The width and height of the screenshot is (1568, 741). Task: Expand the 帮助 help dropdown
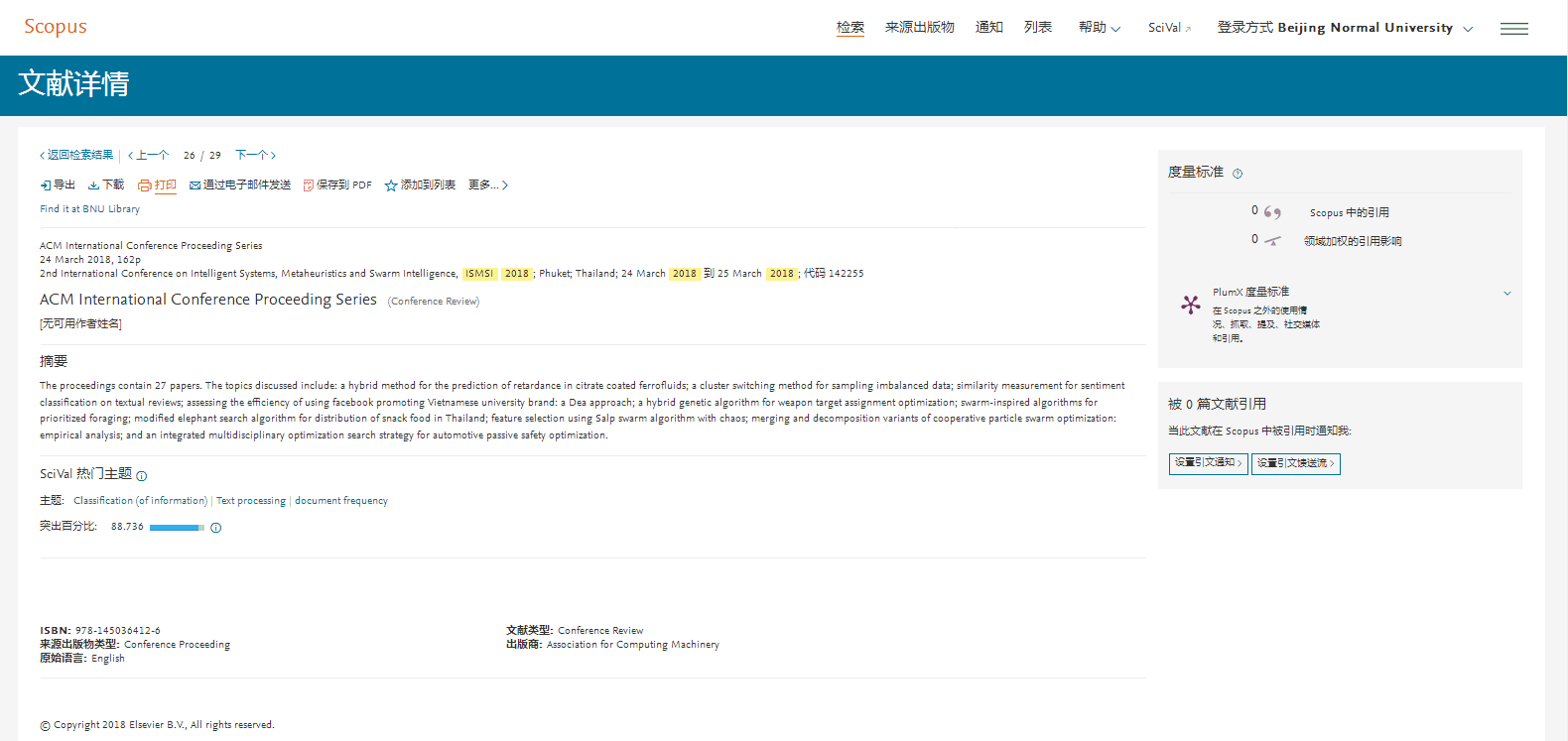coord(1100,28)
